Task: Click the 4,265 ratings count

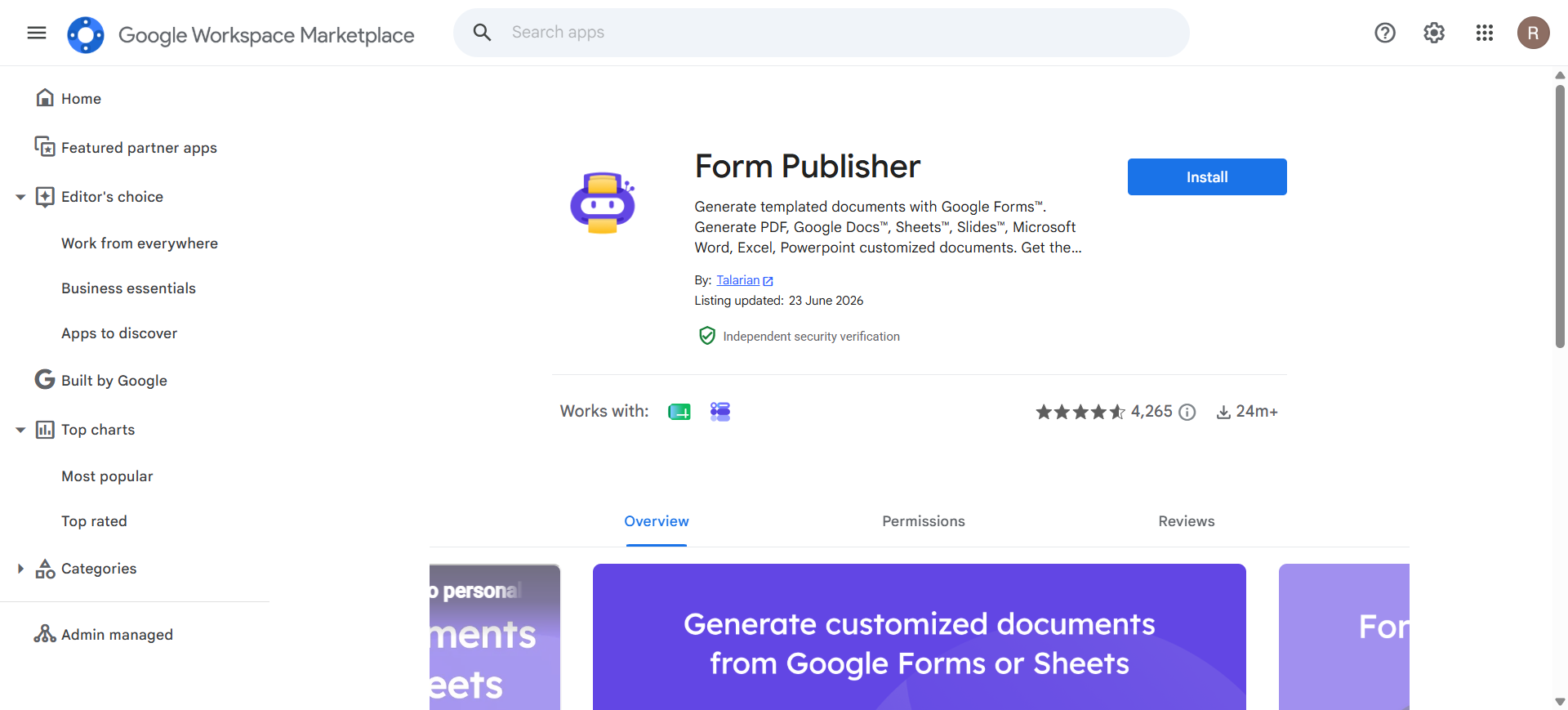Action: 1151,412
